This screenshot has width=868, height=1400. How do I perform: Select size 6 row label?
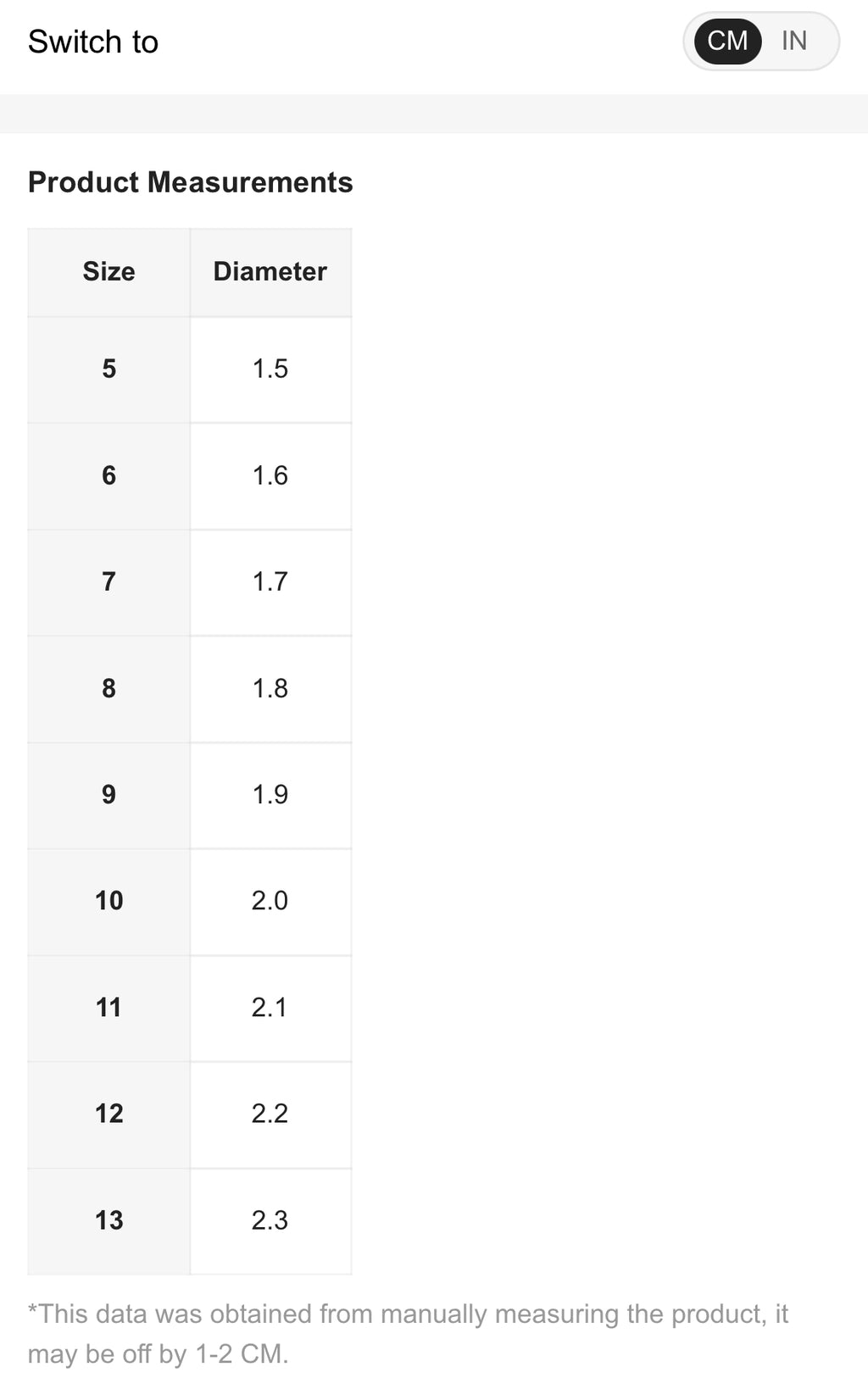click(x=109, y=476)
